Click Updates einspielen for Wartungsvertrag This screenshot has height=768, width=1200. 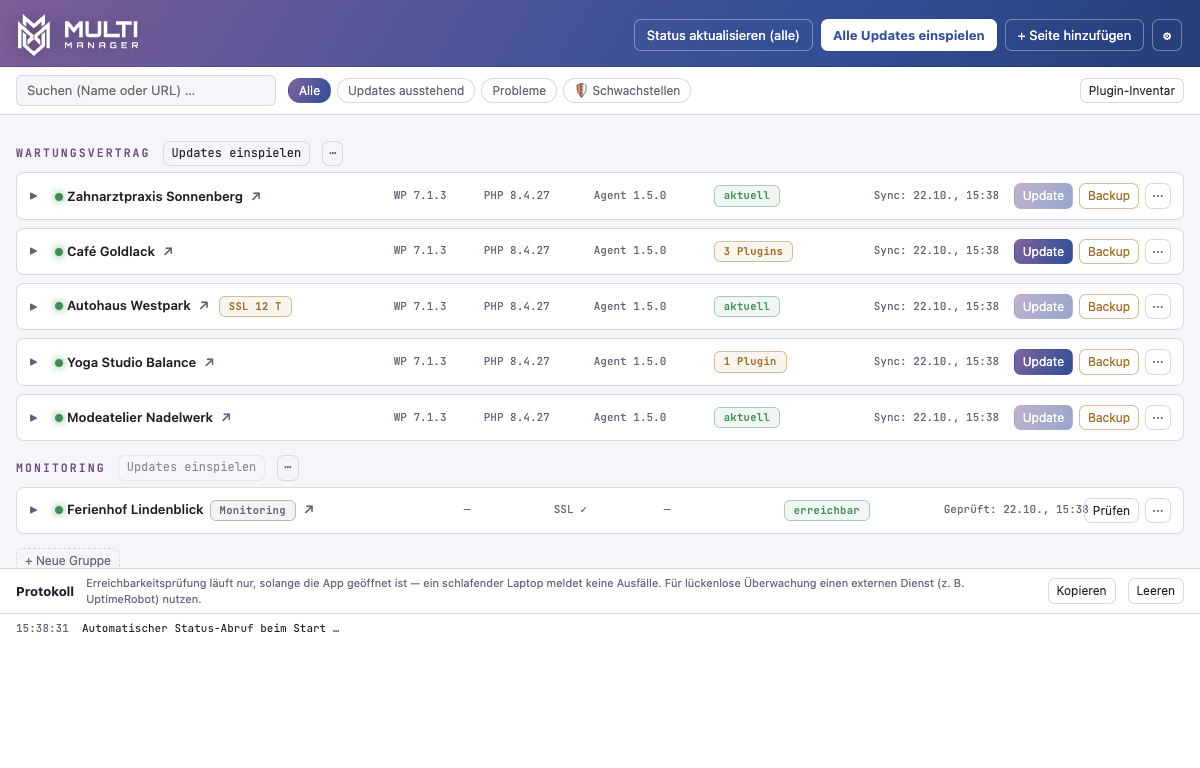coord(236,153)
